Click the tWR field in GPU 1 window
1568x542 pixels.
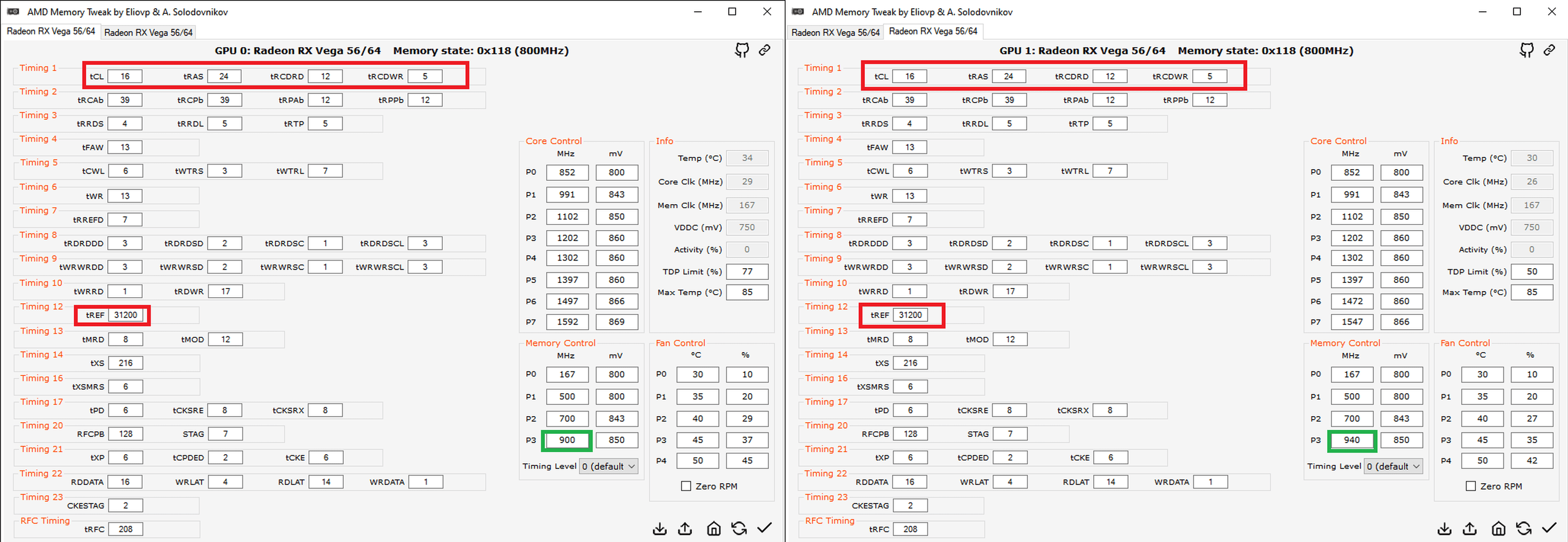point(909,196)
